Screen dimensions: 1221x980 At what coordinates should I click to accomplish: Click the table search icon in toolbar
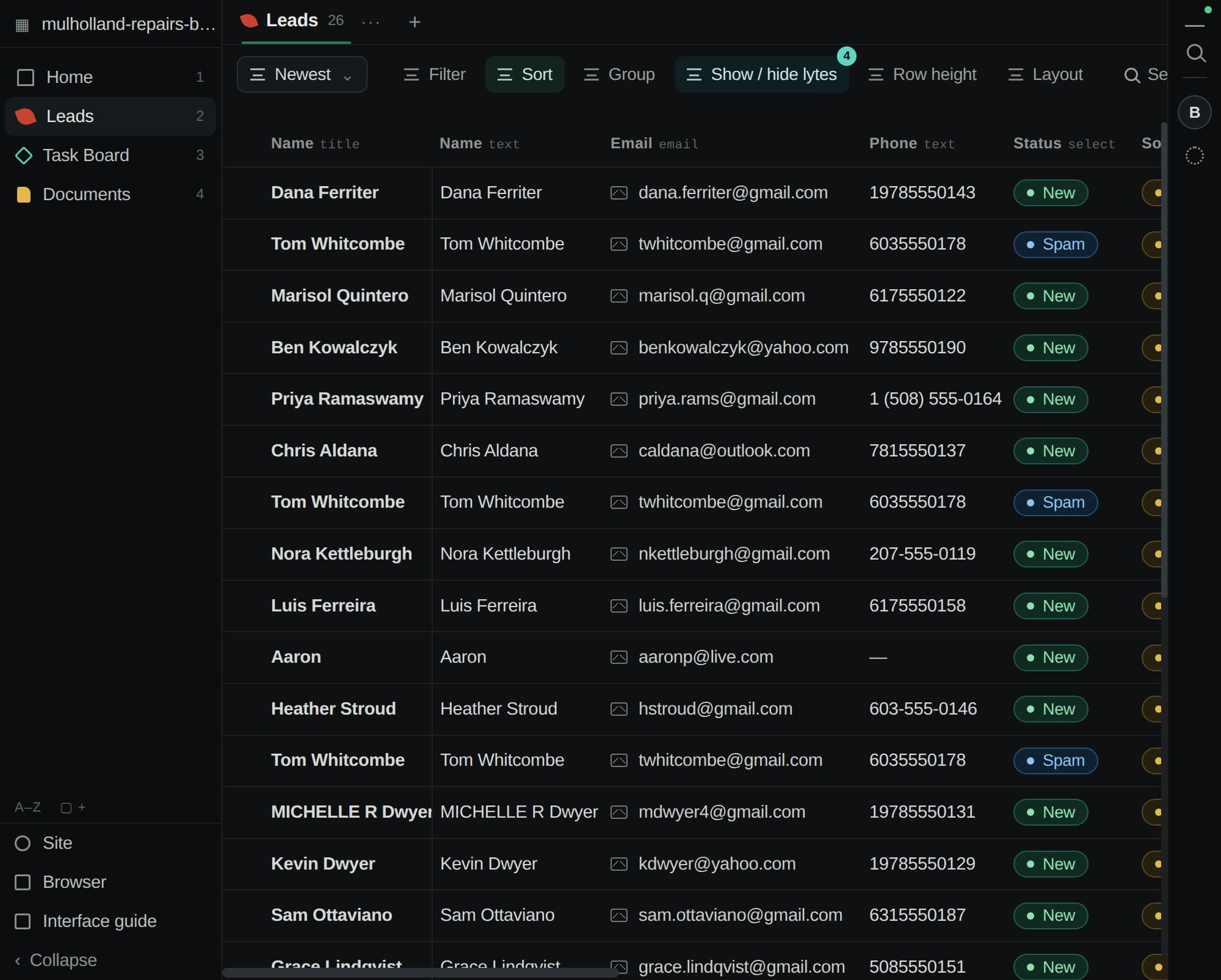click(1132, 75)
